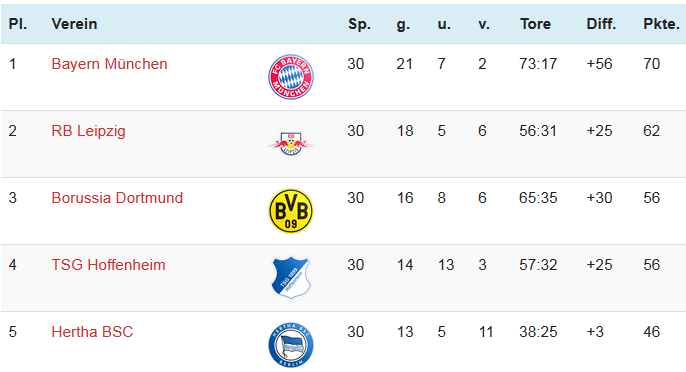Click the Tore column header
Viewport: 686px width, 372px height.
pos(536,24)
